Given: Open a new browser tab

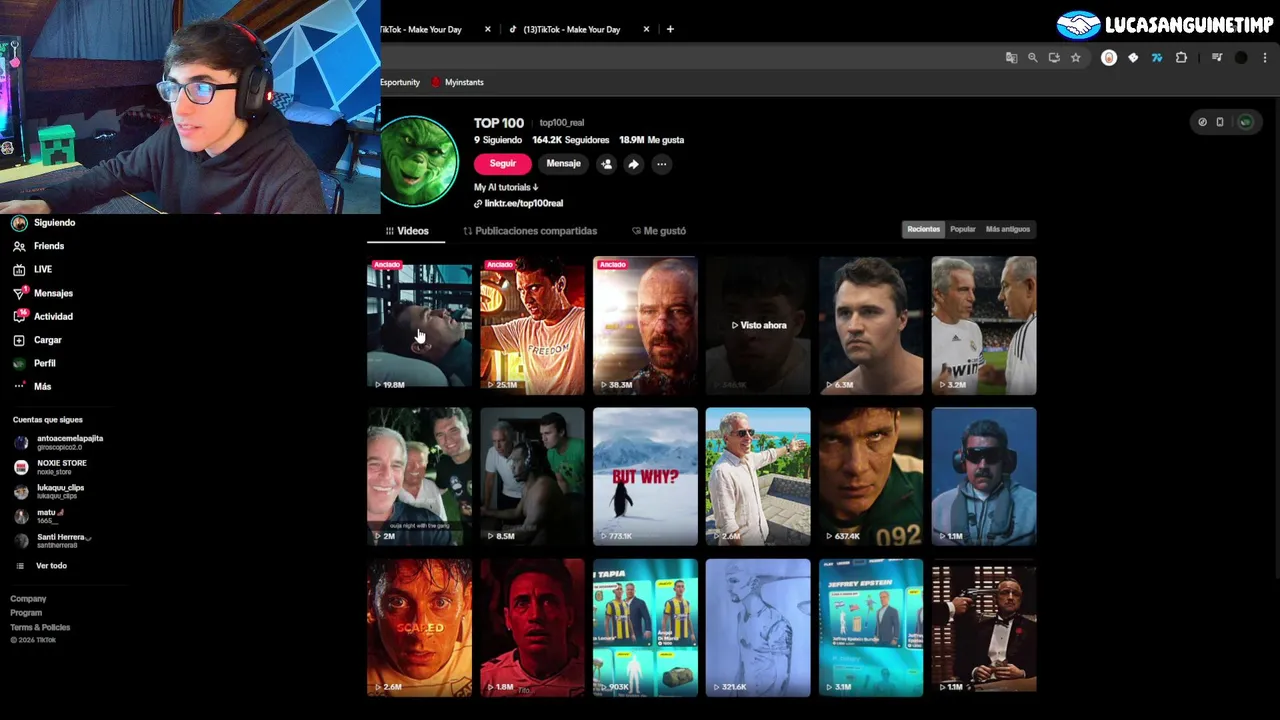Looking at the screenshot, I should pos(670,29).
